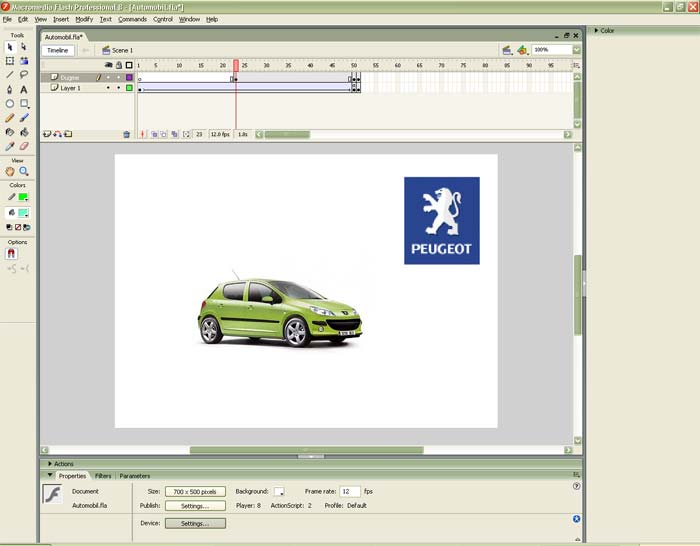
Task: Pick the Eraser tool
Action: (24, 146)
